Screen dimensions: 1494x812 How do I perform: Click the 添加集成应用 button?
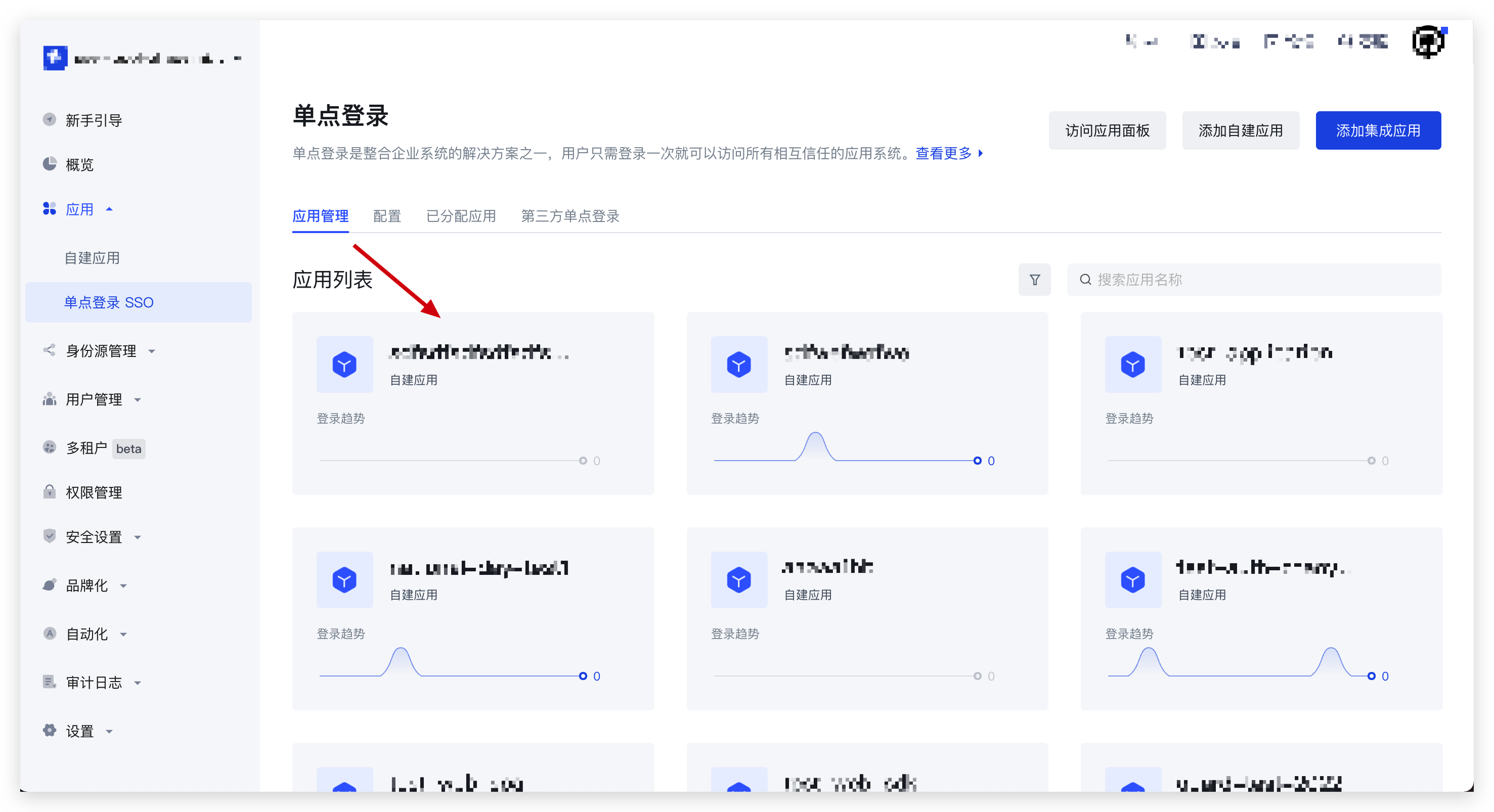pos(1378,130)
